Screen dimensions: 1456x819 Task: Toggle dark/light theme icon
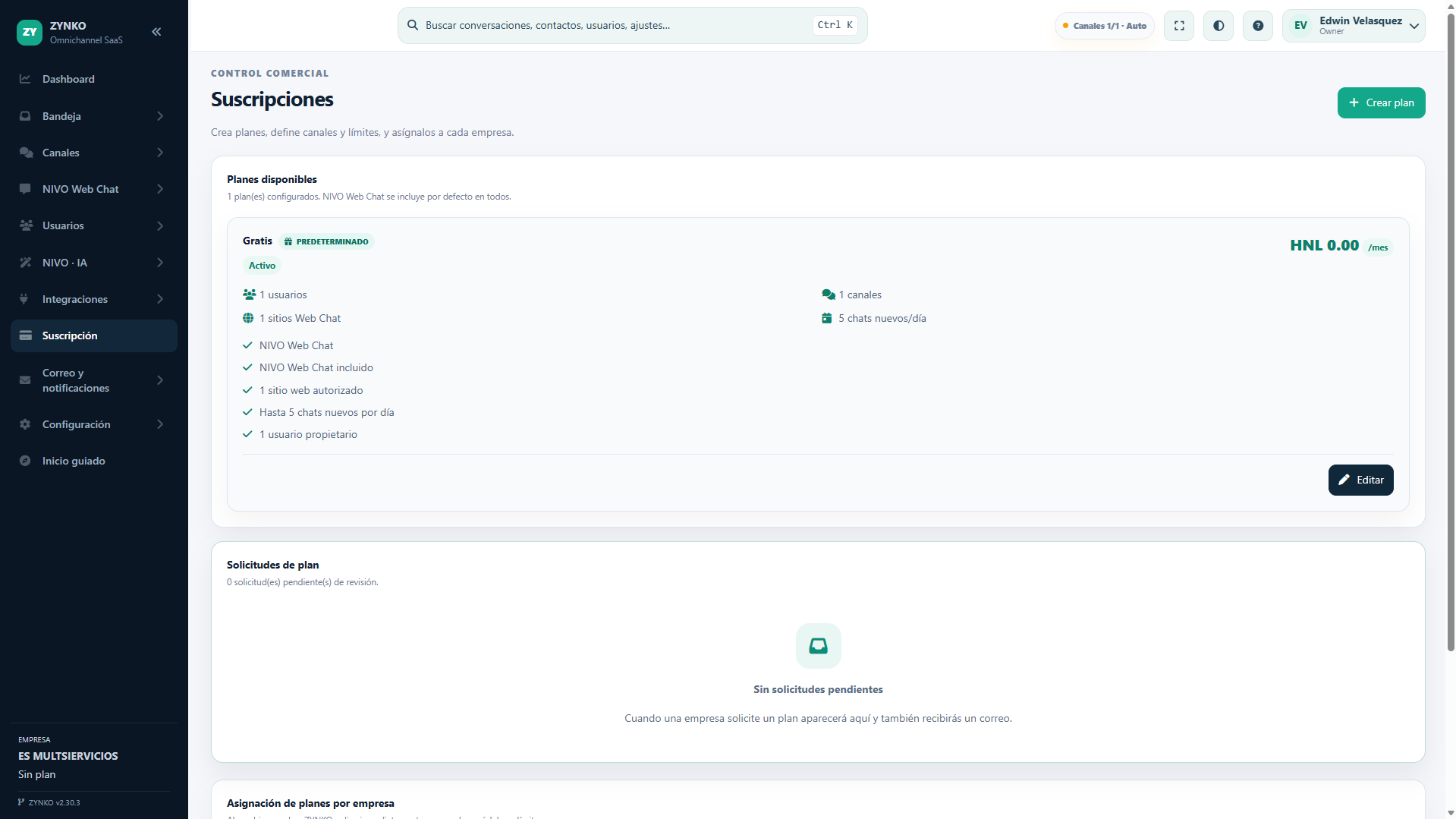tap(1219, 26)
